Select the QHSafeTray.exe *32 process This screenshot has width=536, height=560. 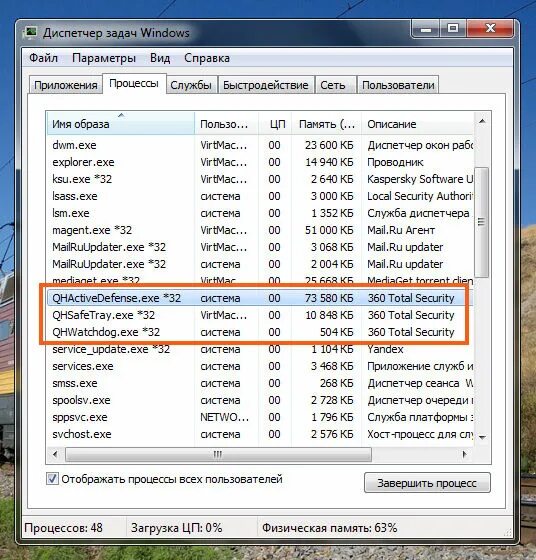pyautogui.click(x=260, y=315)
